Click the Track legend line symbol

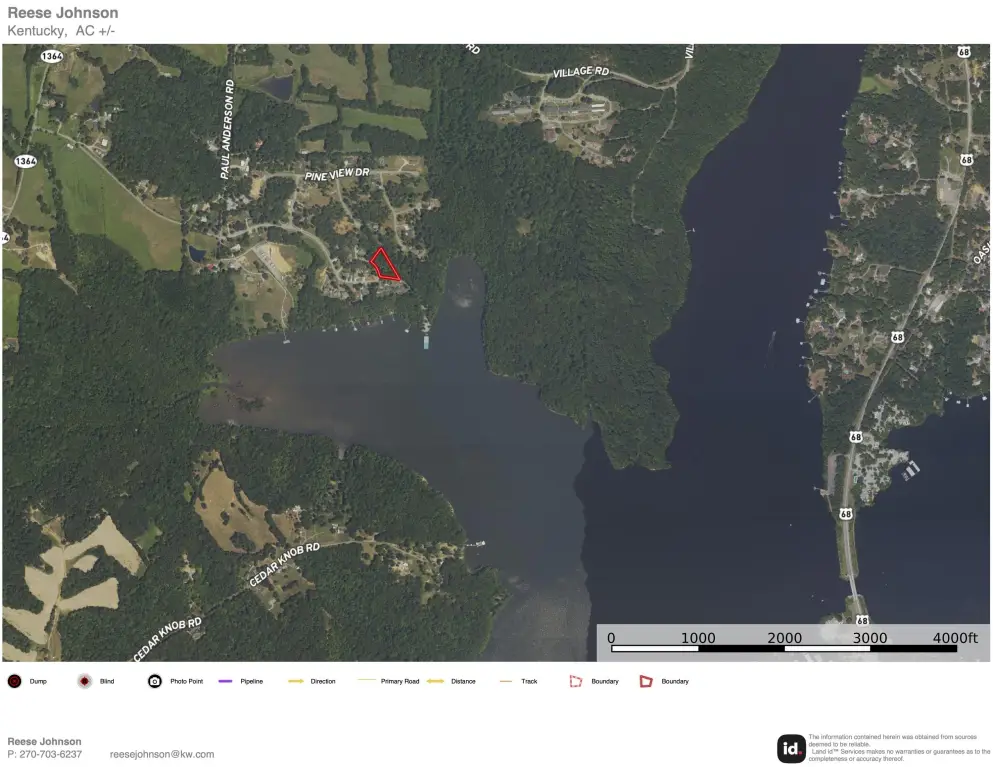coord(505,681)
